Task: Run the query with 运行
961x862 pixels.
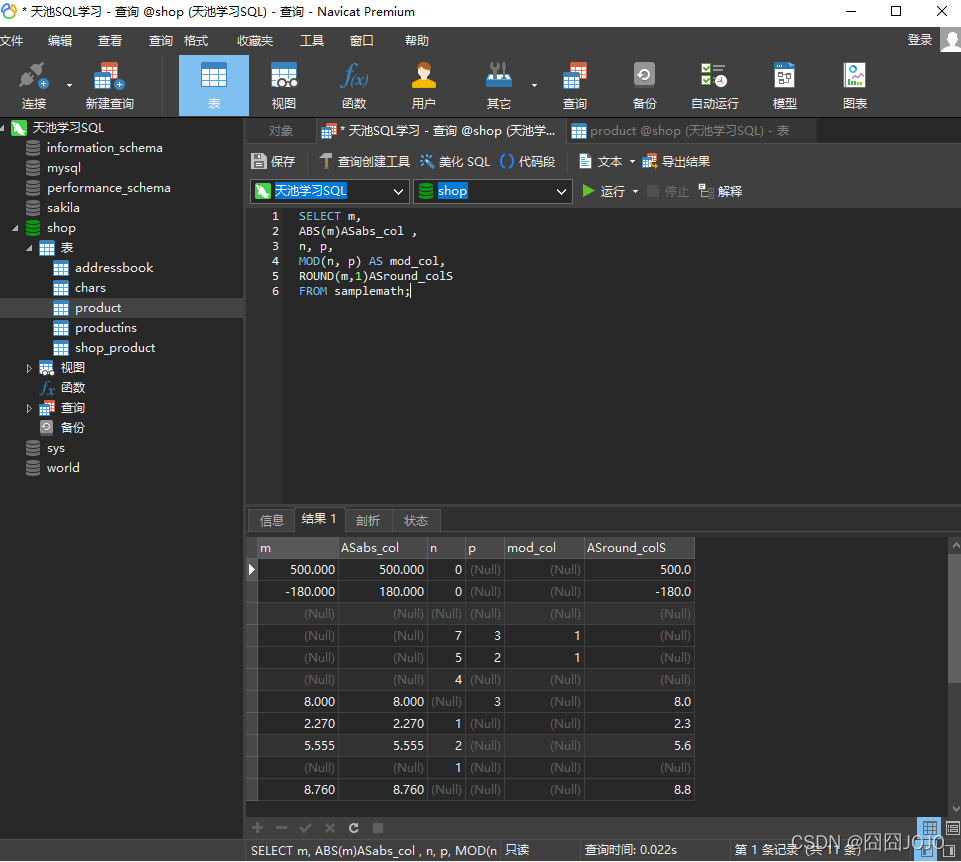Action: pos(604,191)
